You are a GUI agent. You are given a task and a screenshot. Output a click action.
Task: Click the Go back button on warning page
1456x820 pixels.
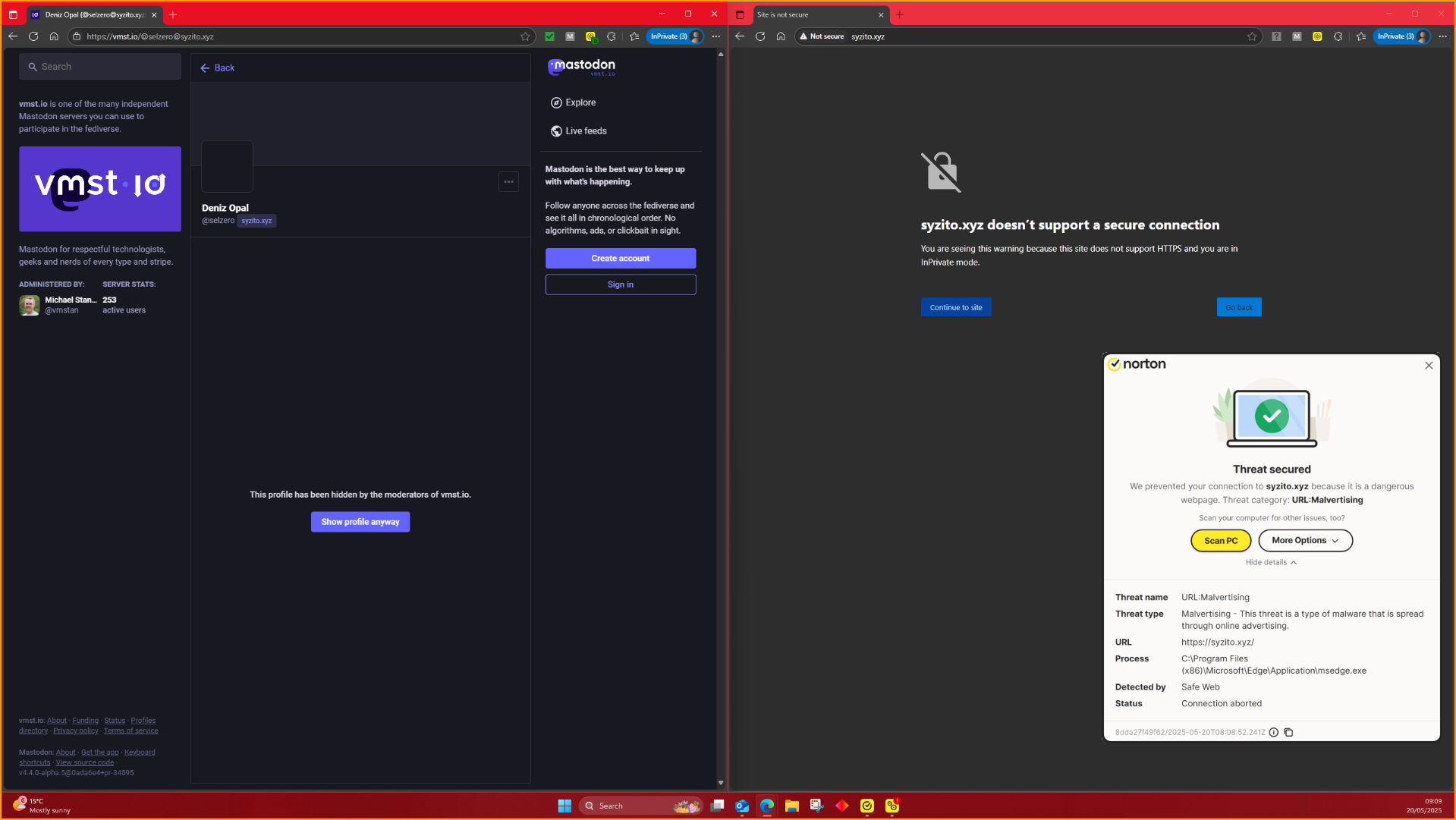tap(1239, 307)
